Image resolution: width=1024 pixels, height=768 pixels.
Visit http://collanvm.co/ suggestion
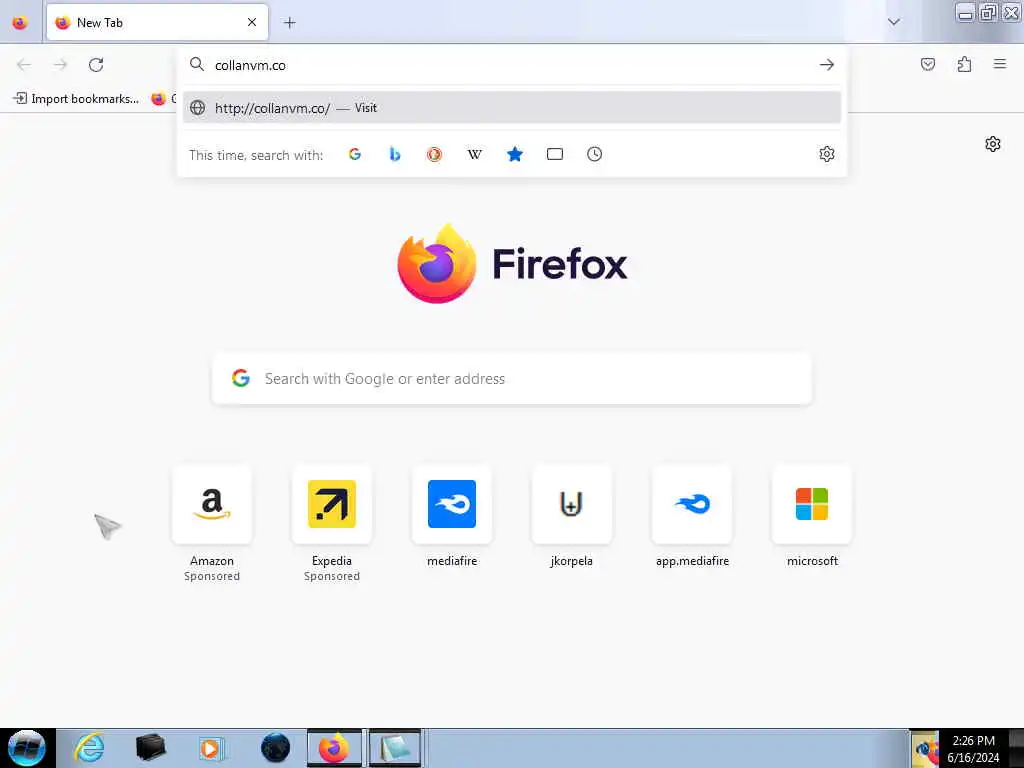(512, 108)
